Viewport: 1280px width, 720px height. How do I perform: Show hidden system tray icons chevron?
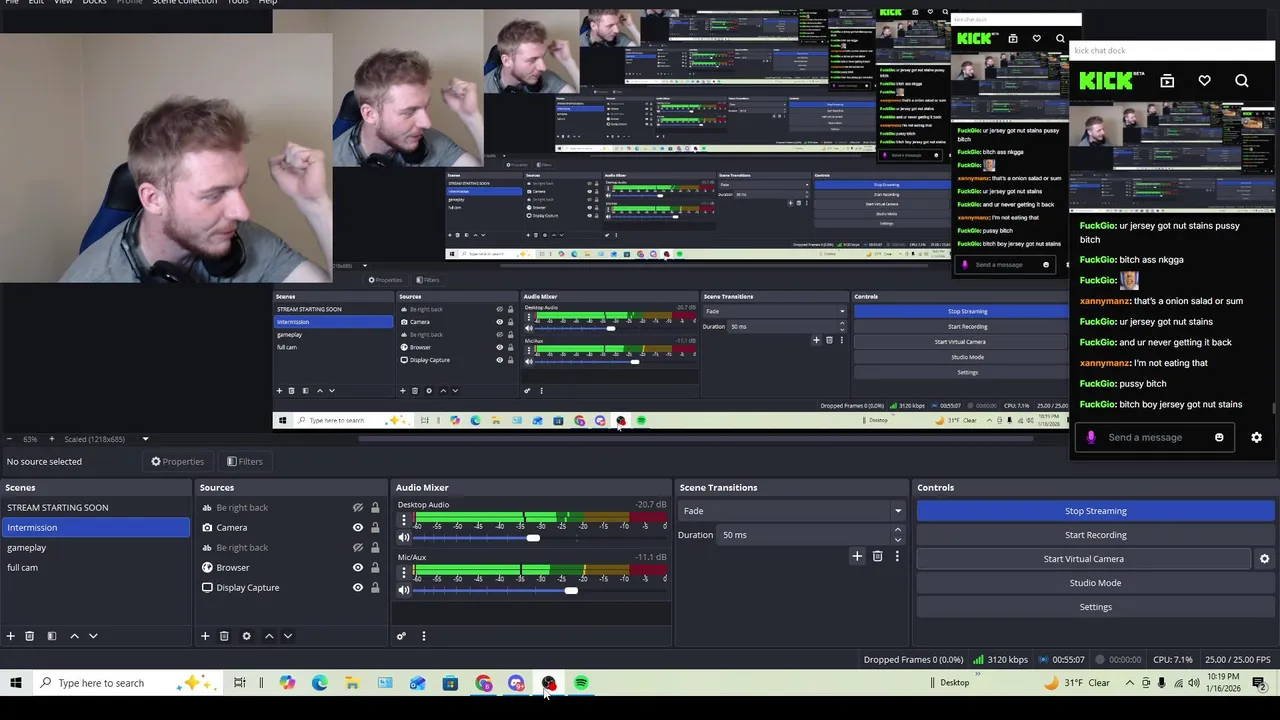pyautogui.click(x=1130, y=683)
